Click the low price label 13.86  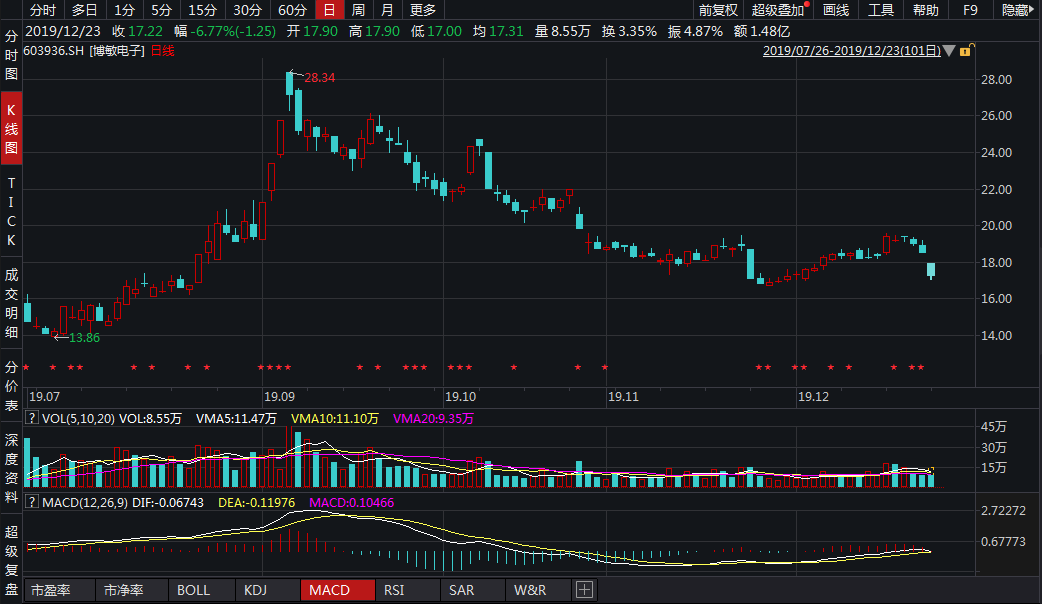click(84, 338)
